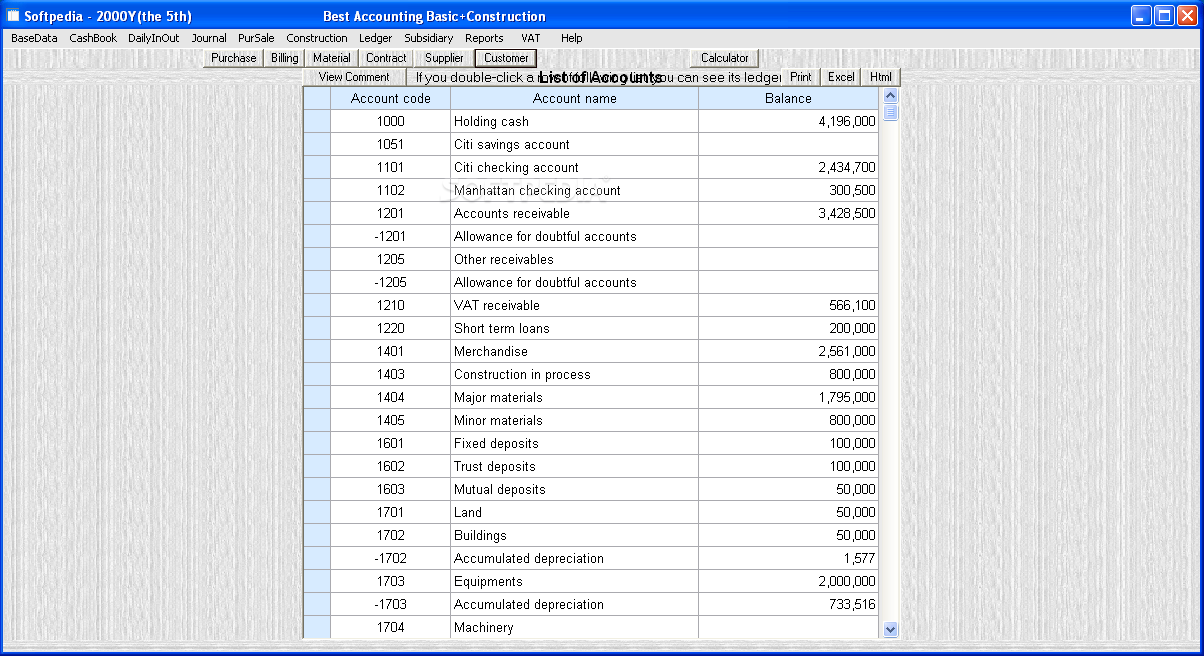Click the Material toolbar button
Screen dimensions: 1204x656
click(x=332, y=58)
